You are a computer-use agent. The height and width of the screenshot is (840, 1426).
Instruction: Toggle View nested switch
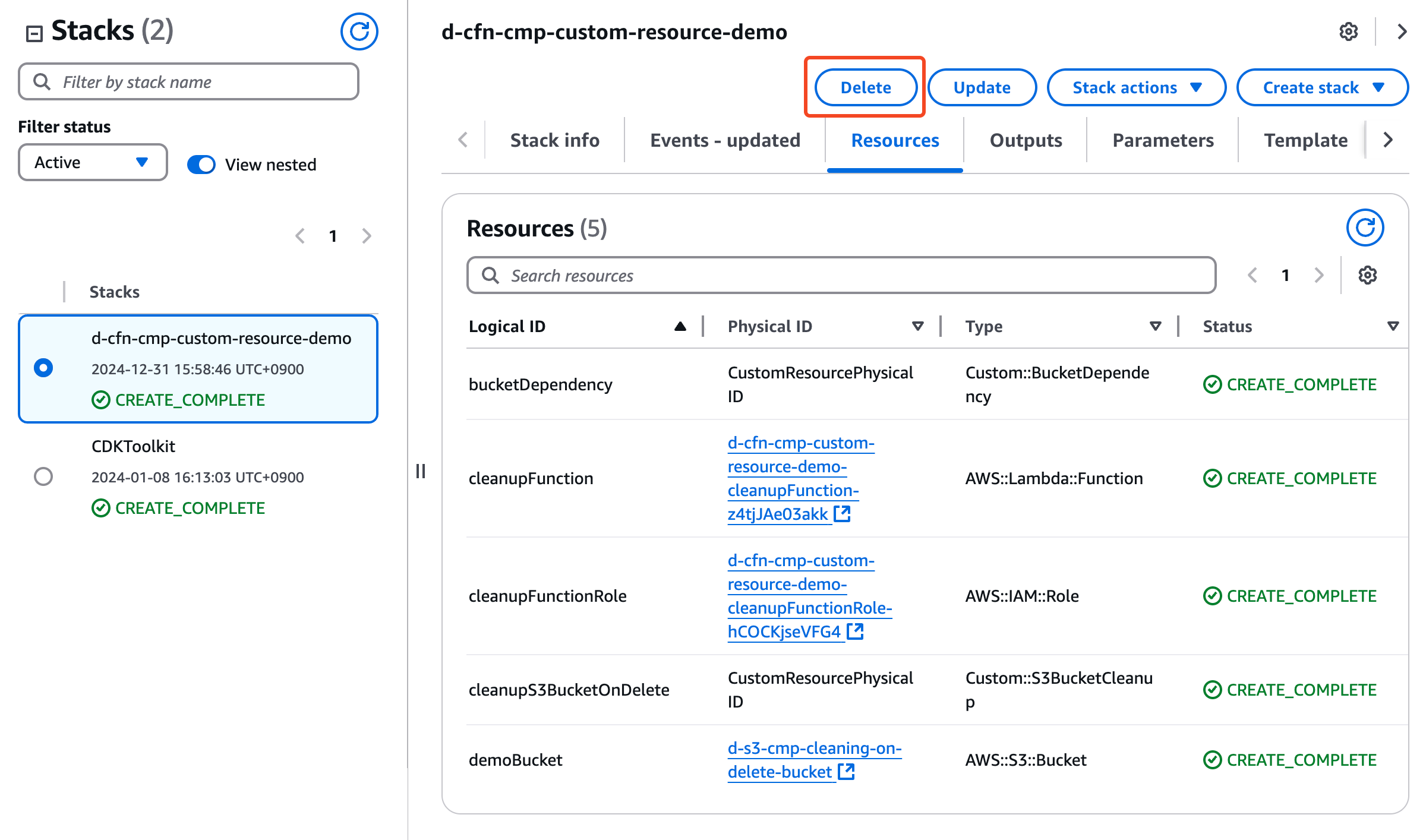coord(201,165)
